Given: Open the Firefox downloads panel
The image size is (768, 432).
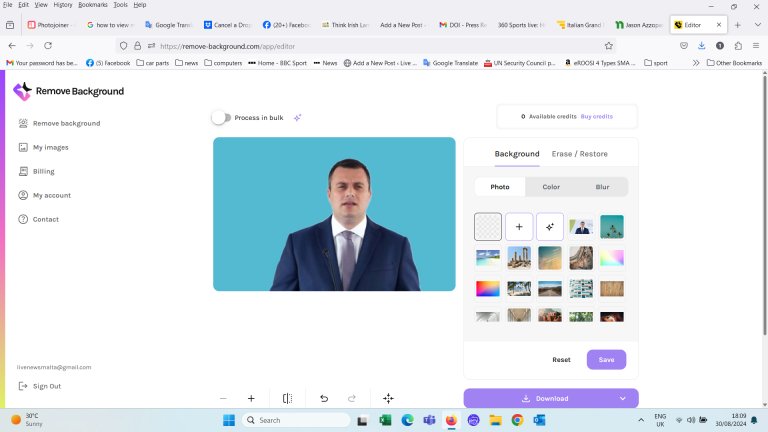Looking at the screenshot, I should (x=701, y=46).
